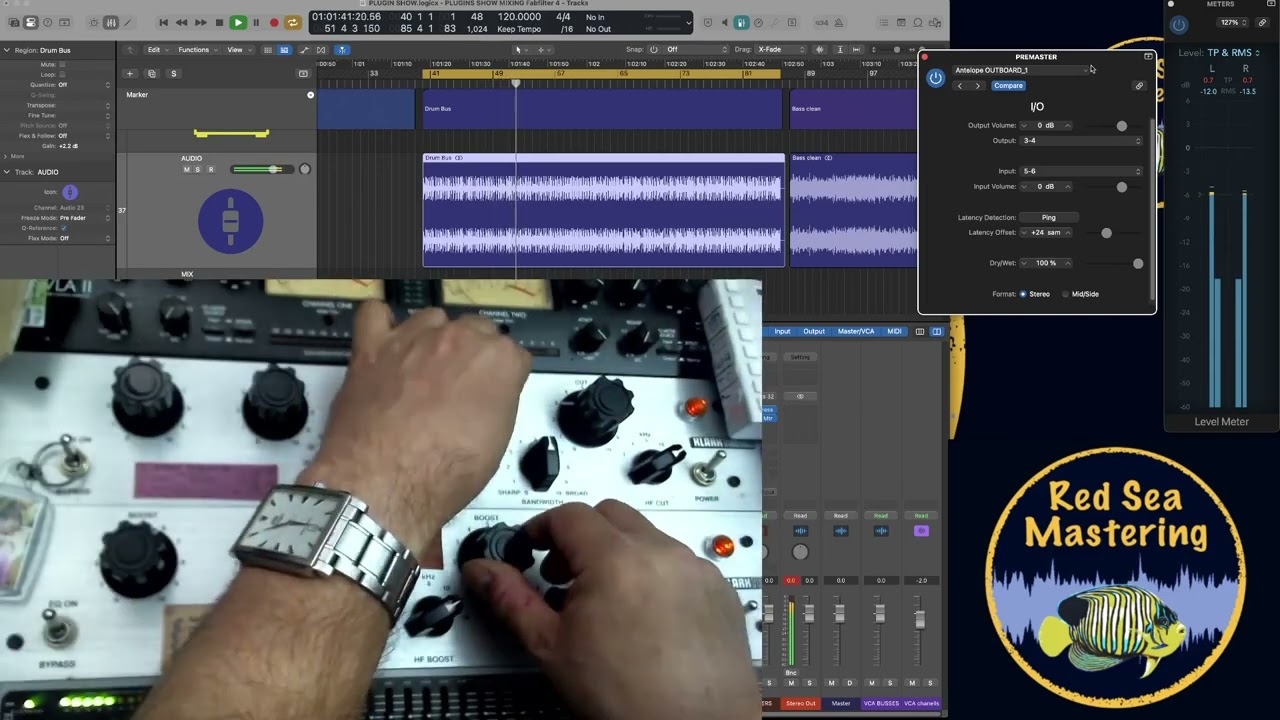1280x720 pixels.
Task: Toggle Smart Controls button
Action: click(x=94, y=22)
